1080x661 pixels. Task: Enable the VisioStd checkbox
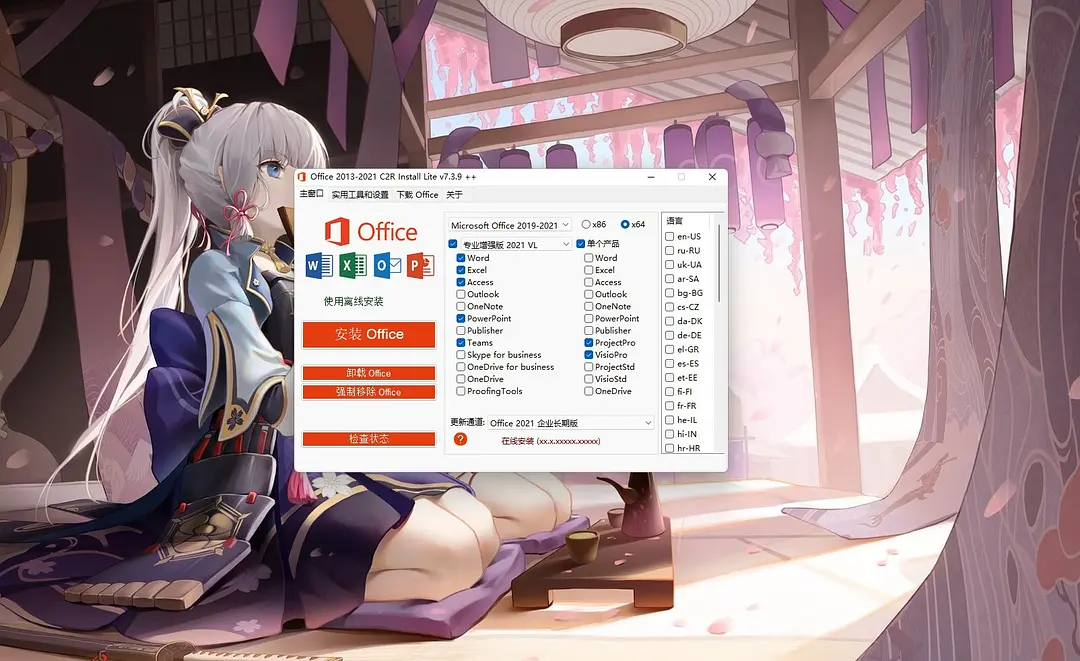point(589,379)
